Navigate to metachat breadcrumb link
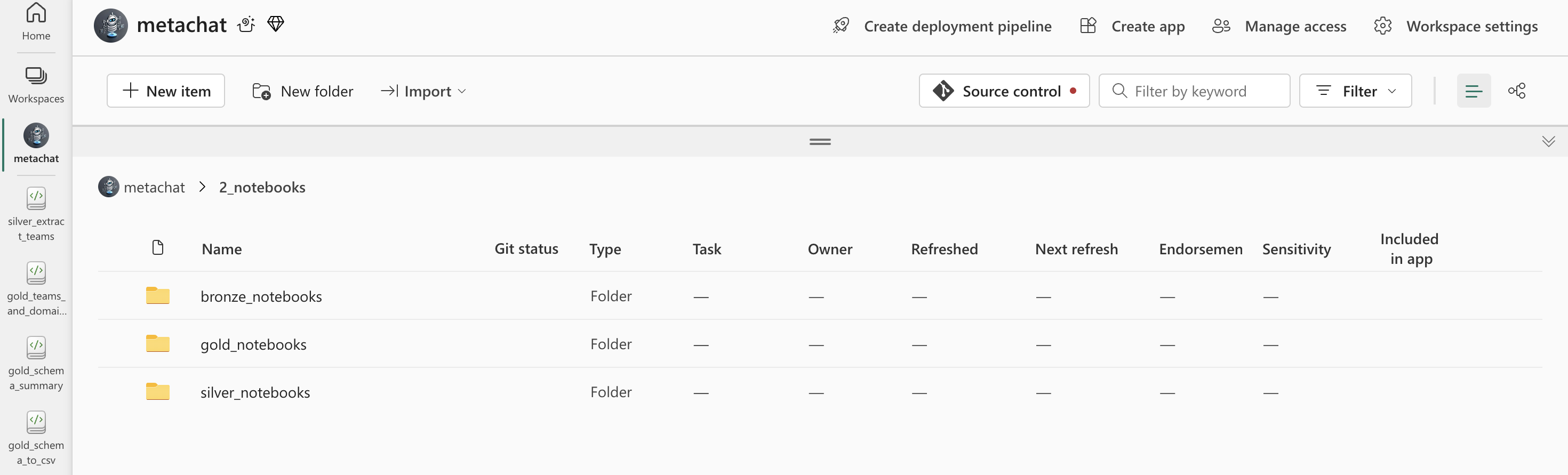 pos(154,187)
